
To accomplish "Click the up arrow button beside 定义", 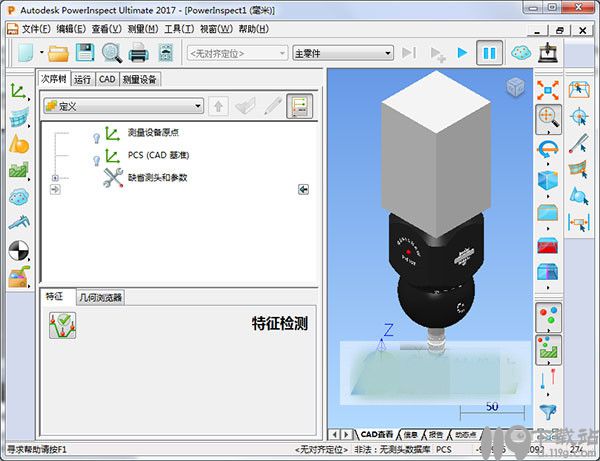I will (218, 106).
